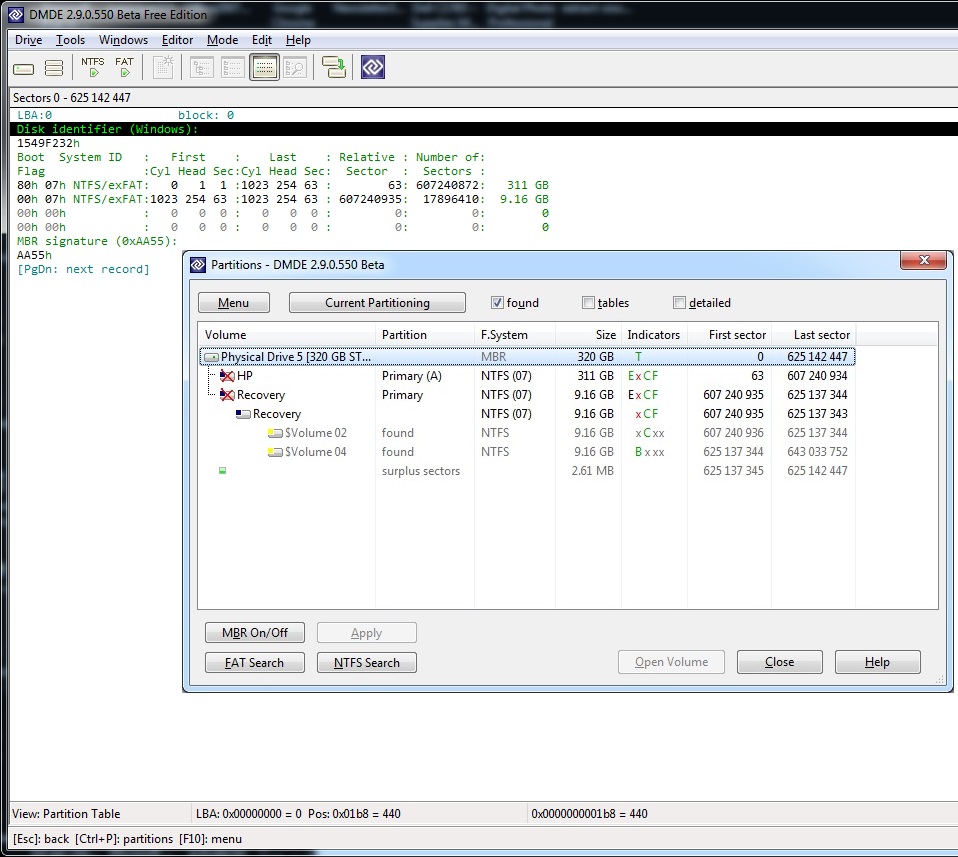This screenshot has height=857, width=958.
Task: Toggle MBR On/Off button
Action: (255, 632)
